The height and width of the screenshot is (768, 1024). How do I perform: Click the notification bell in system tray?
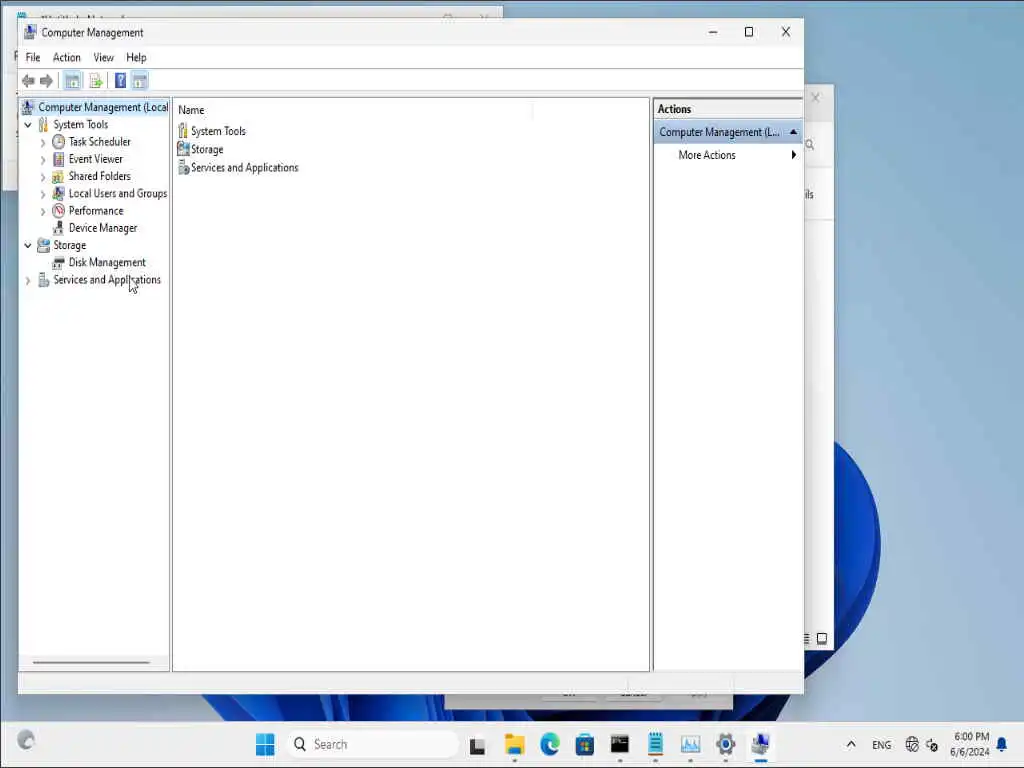[1002, 744]
